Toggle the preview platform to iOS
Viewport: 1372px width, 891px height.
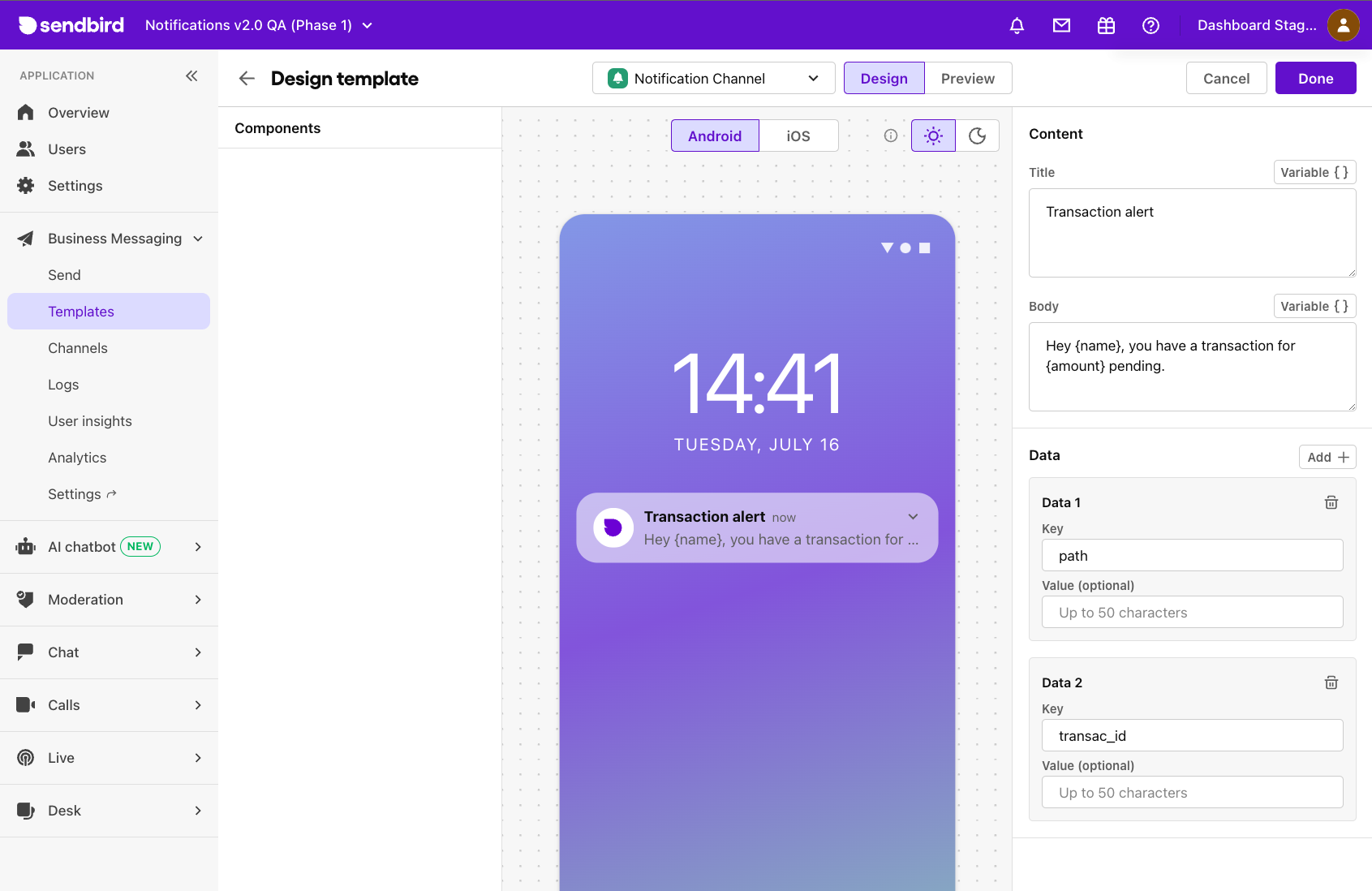798,136
